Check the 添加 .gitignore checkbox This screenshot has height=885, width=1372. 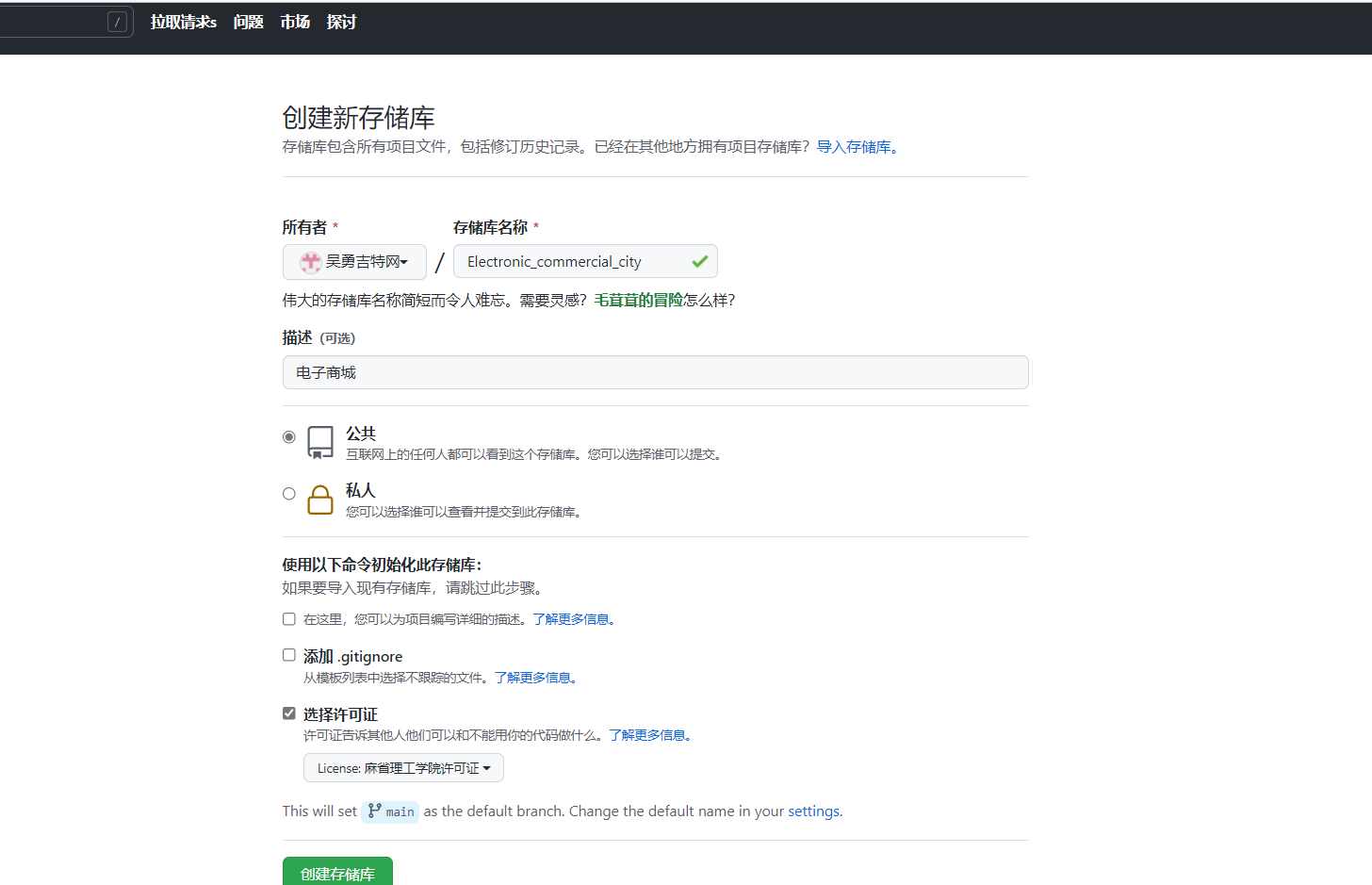[289, 655]
